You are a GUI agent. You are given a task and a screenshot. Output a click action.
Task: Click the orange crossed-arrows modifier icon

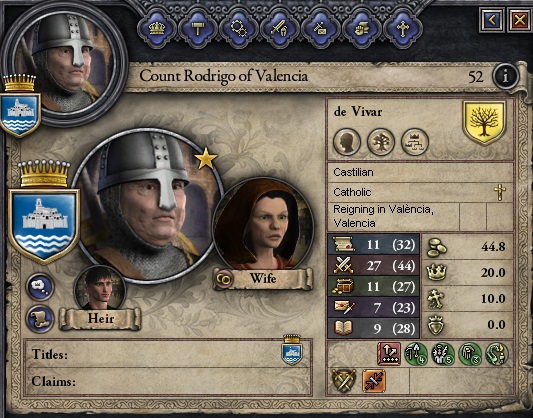pyautogui.click(x=374, y=381)
